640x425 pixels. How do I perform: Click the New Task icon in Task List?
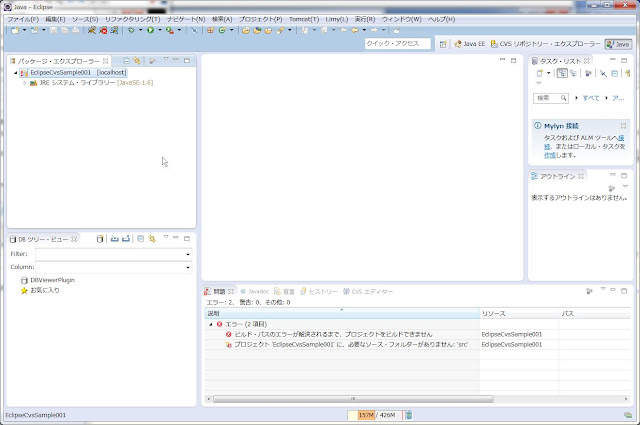coord(540,73)
